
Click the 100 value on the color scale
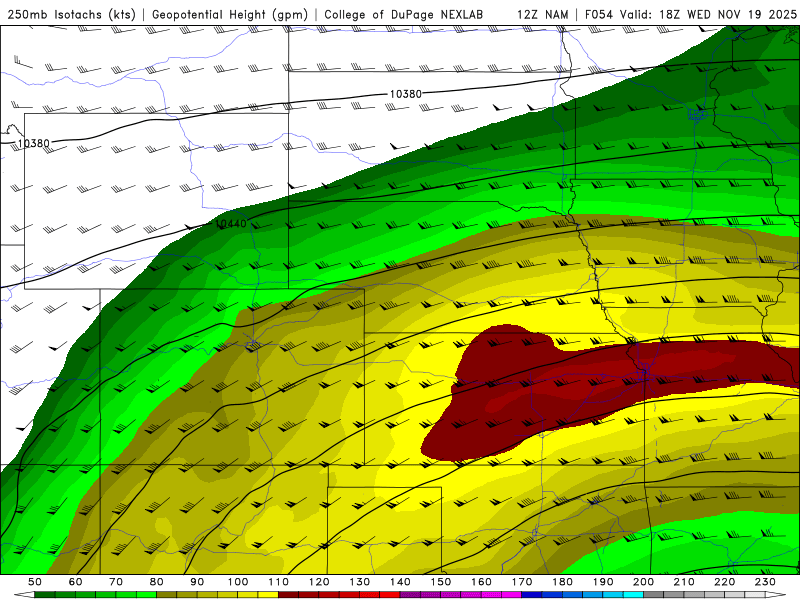238,582
